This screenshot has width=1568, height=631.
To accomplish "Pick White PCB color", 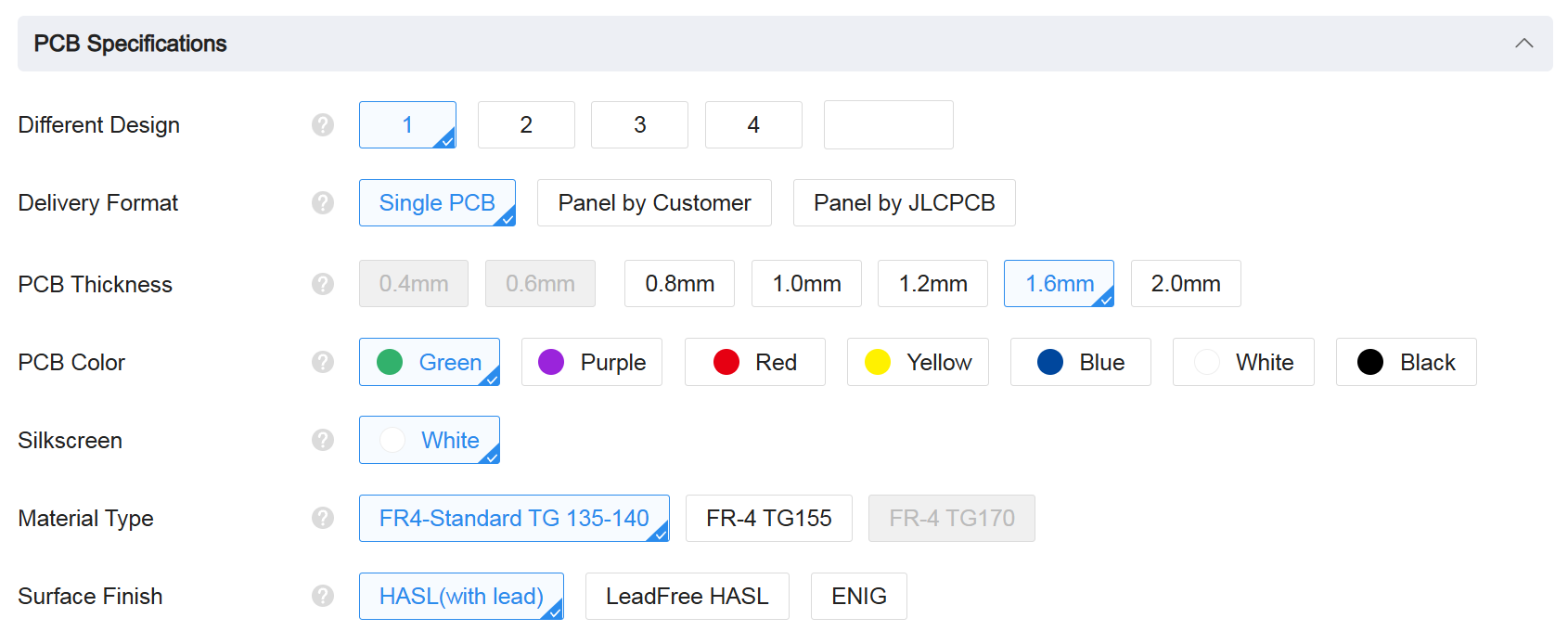I will pos(1243,362).
